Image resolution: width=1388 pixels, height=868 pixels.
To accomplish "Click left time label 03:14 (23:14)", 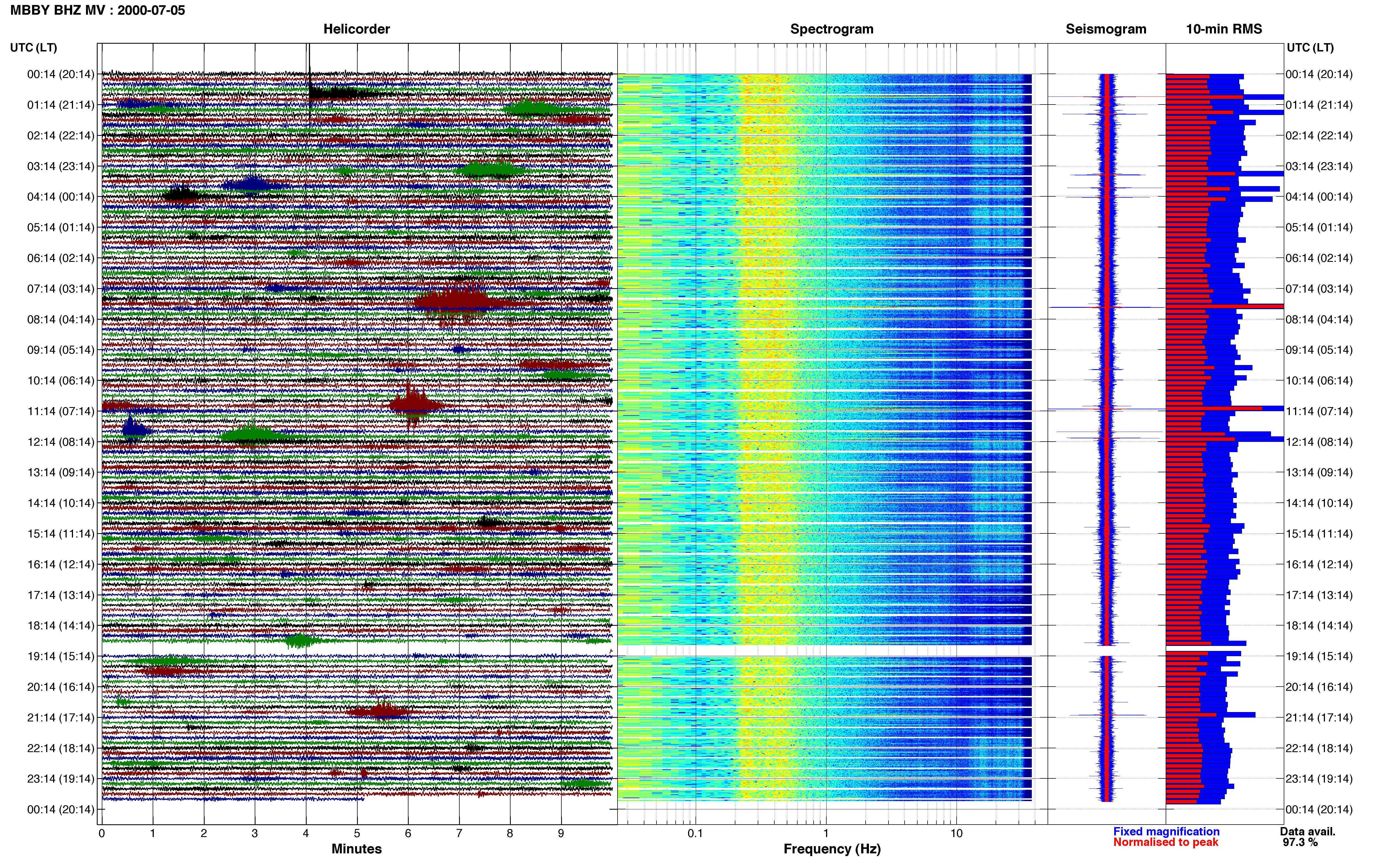I will [60, 166].
